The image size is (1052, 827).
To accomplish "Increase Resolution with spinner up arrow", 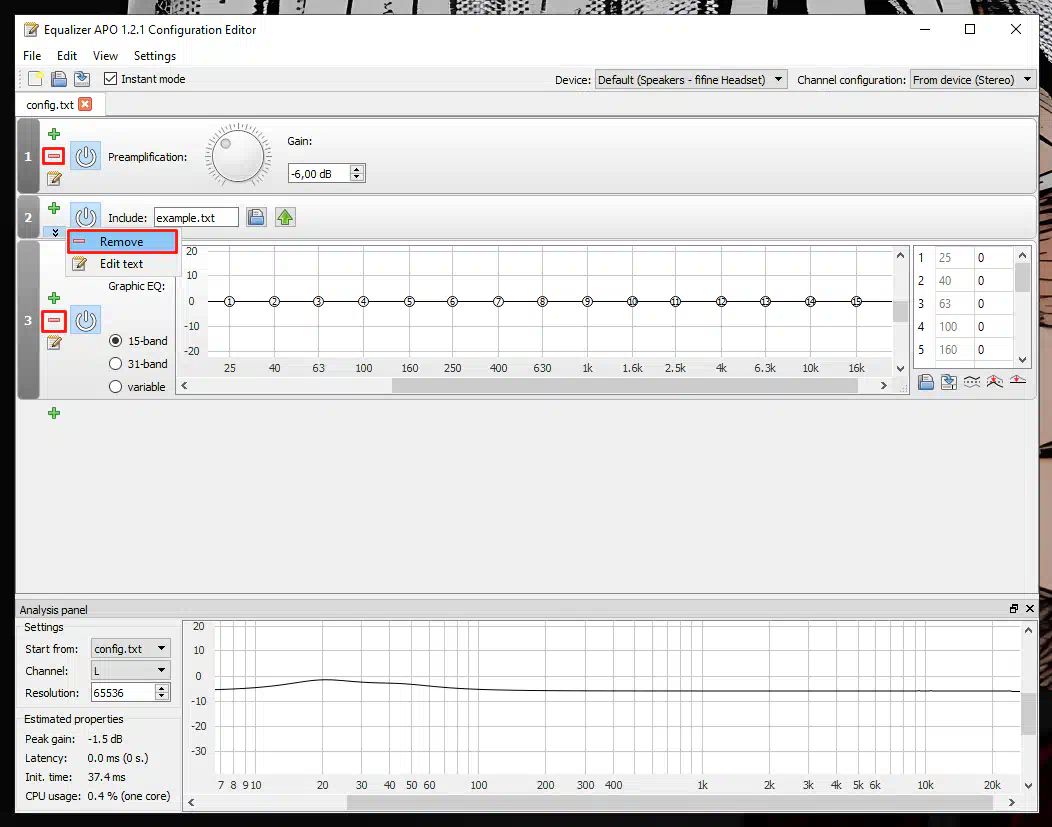I will point(162,688).
